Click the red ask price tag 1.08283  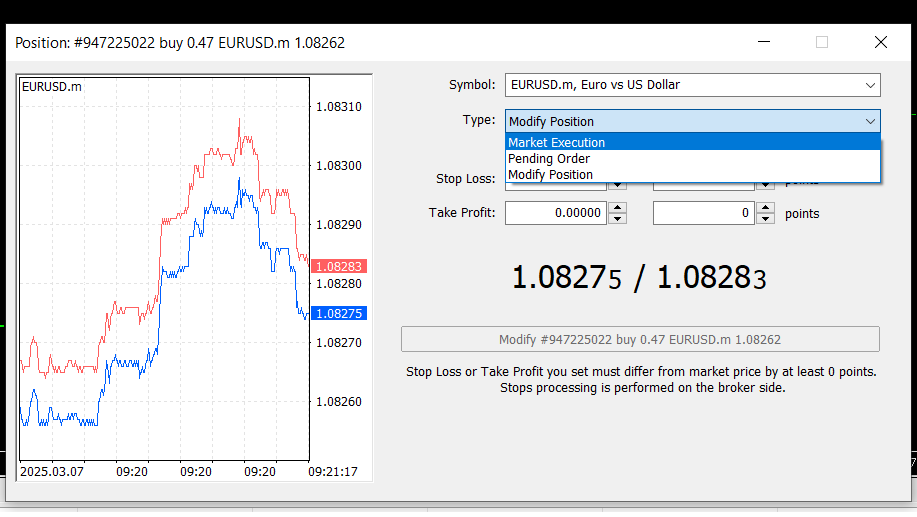339,266
